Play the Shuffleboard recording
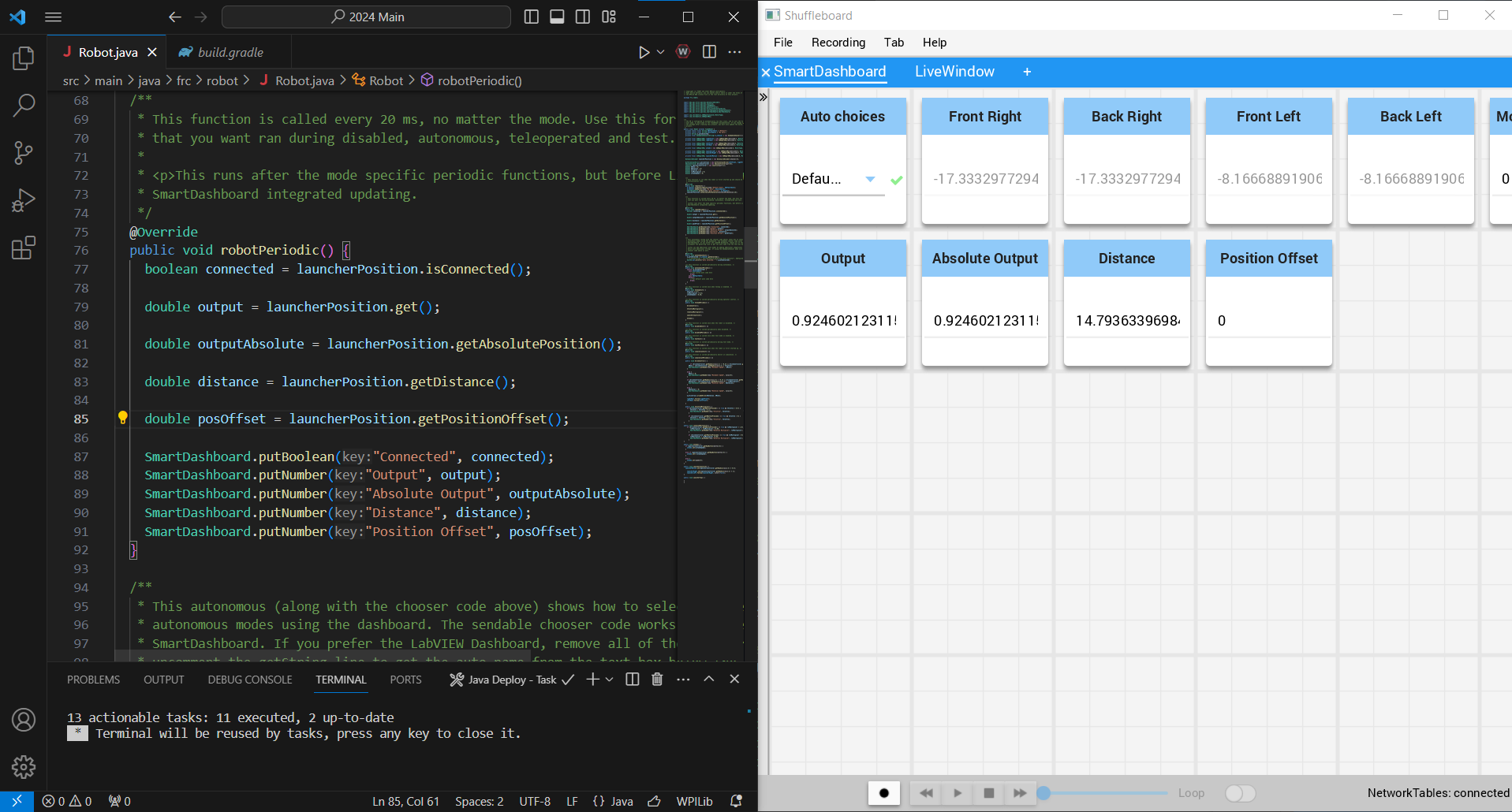Viewport: 1512px width, 812px height. [x=958, y=793]
